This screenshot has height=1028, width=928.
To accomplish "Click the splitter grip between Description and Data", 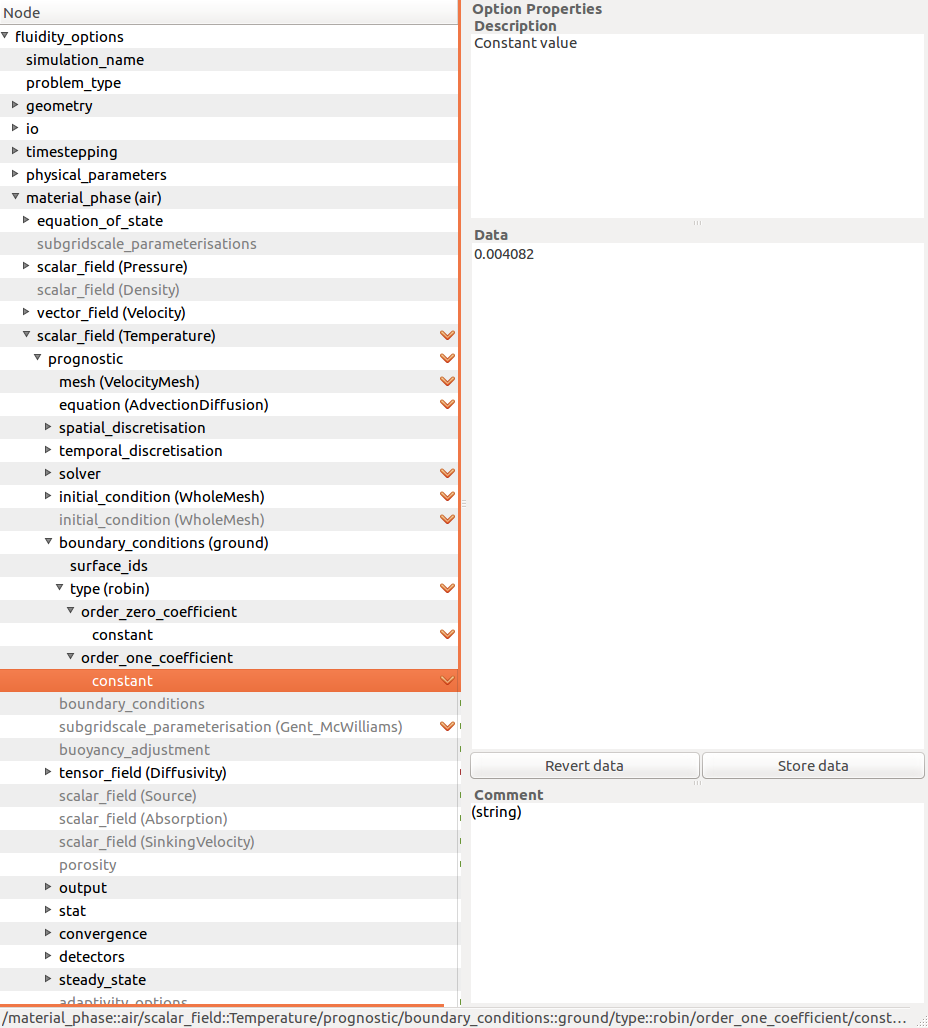I will coord(697,223).
